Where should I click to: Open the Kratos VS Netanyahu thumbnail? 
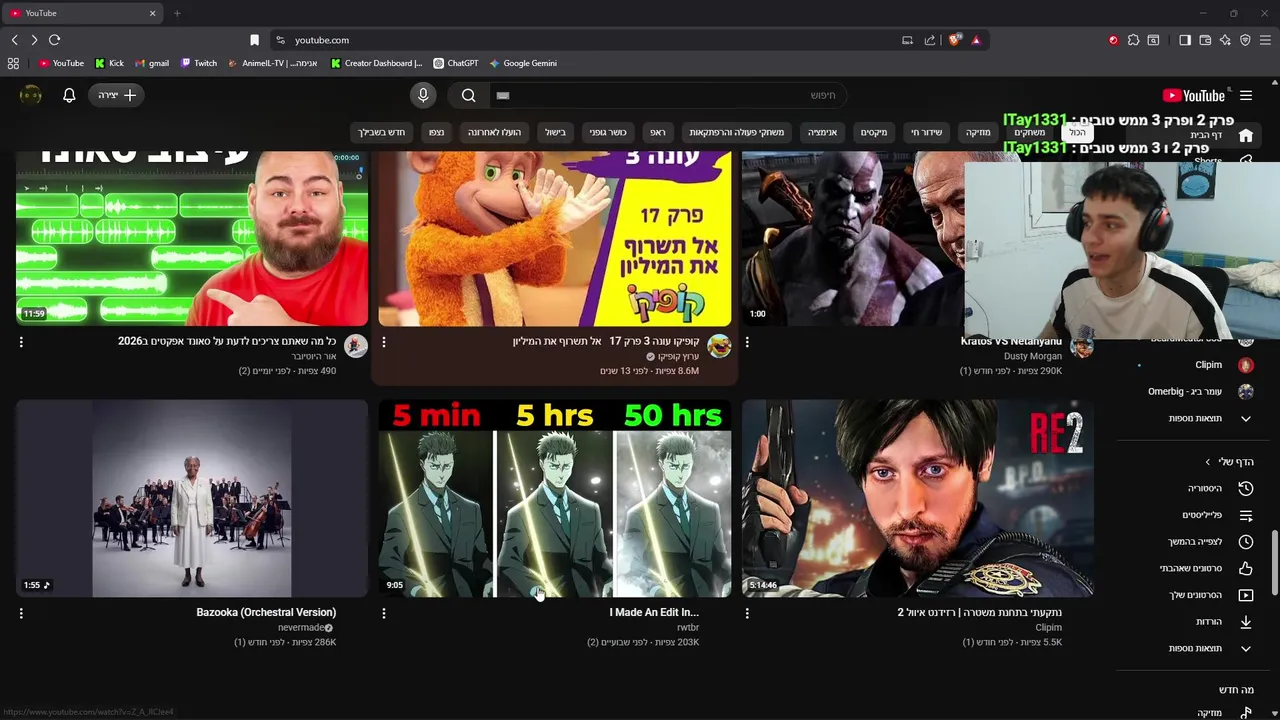(852, 238)
